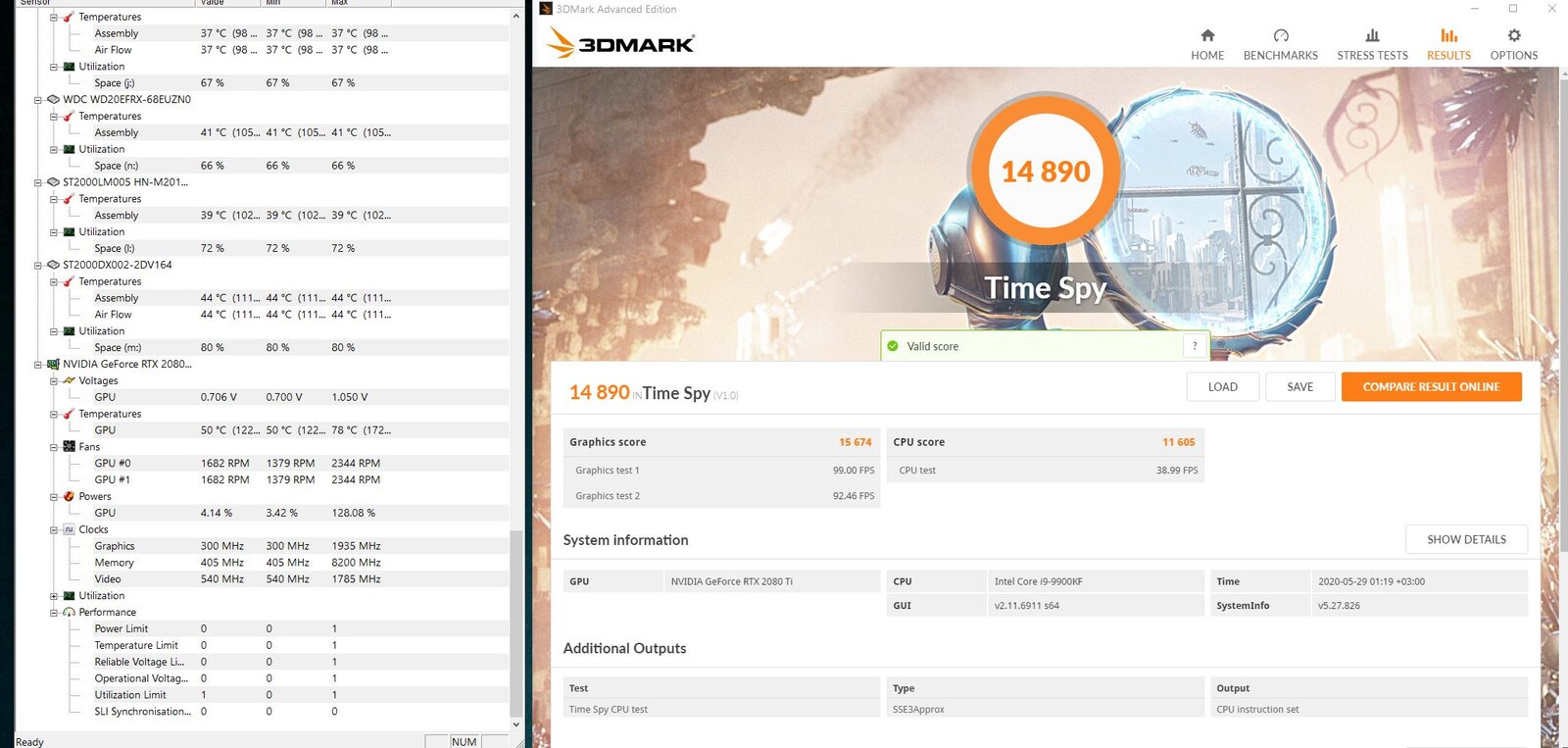Open the question mark help beside Valid score
The width and height of the screenshot is (1568, 748).
1195,346
